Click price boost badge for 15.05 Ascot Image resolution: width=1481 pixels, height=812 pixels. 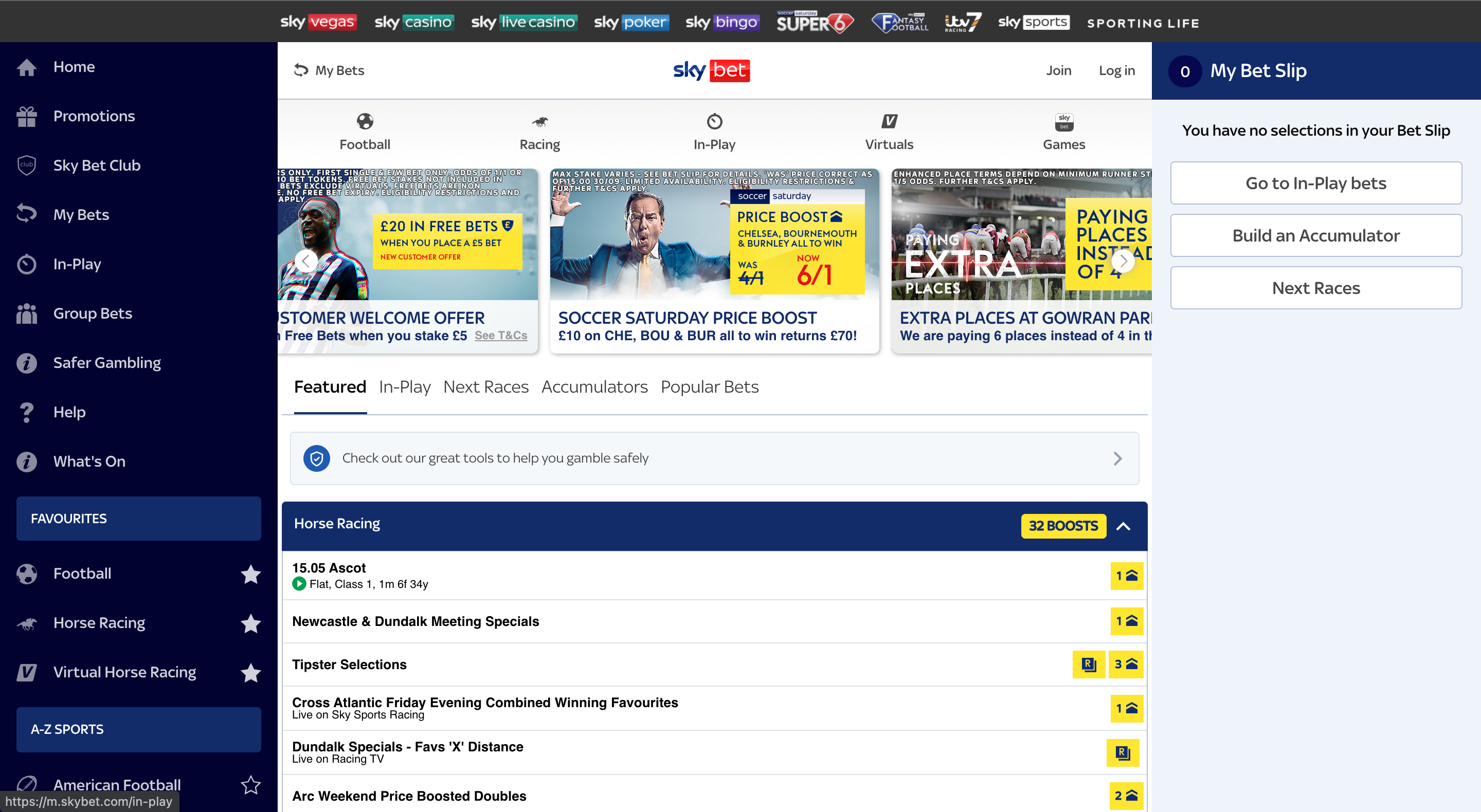pos(1127,577)
